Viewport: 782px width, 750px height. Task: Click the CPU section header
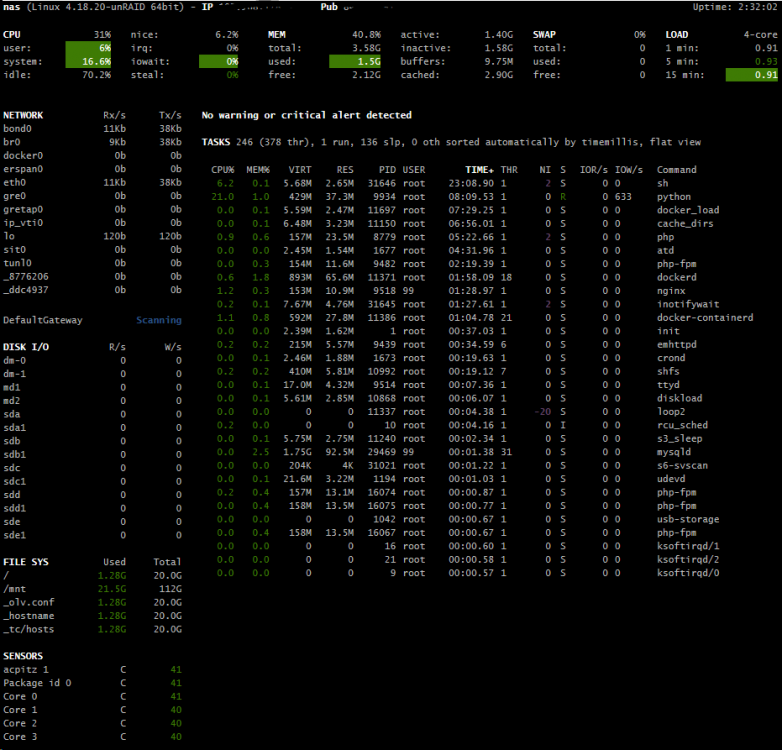(x=12, y=34)
